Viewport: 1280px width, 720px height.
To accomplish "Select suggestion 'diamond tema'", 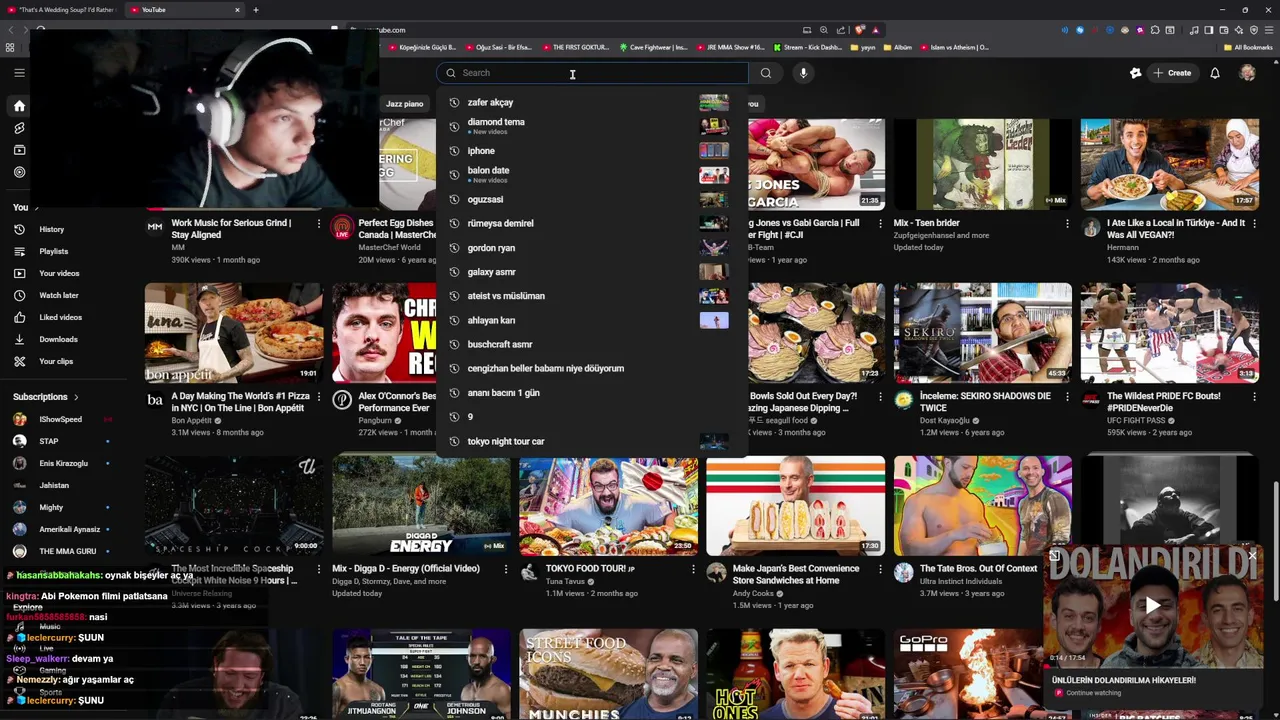I will coord(592,126).
